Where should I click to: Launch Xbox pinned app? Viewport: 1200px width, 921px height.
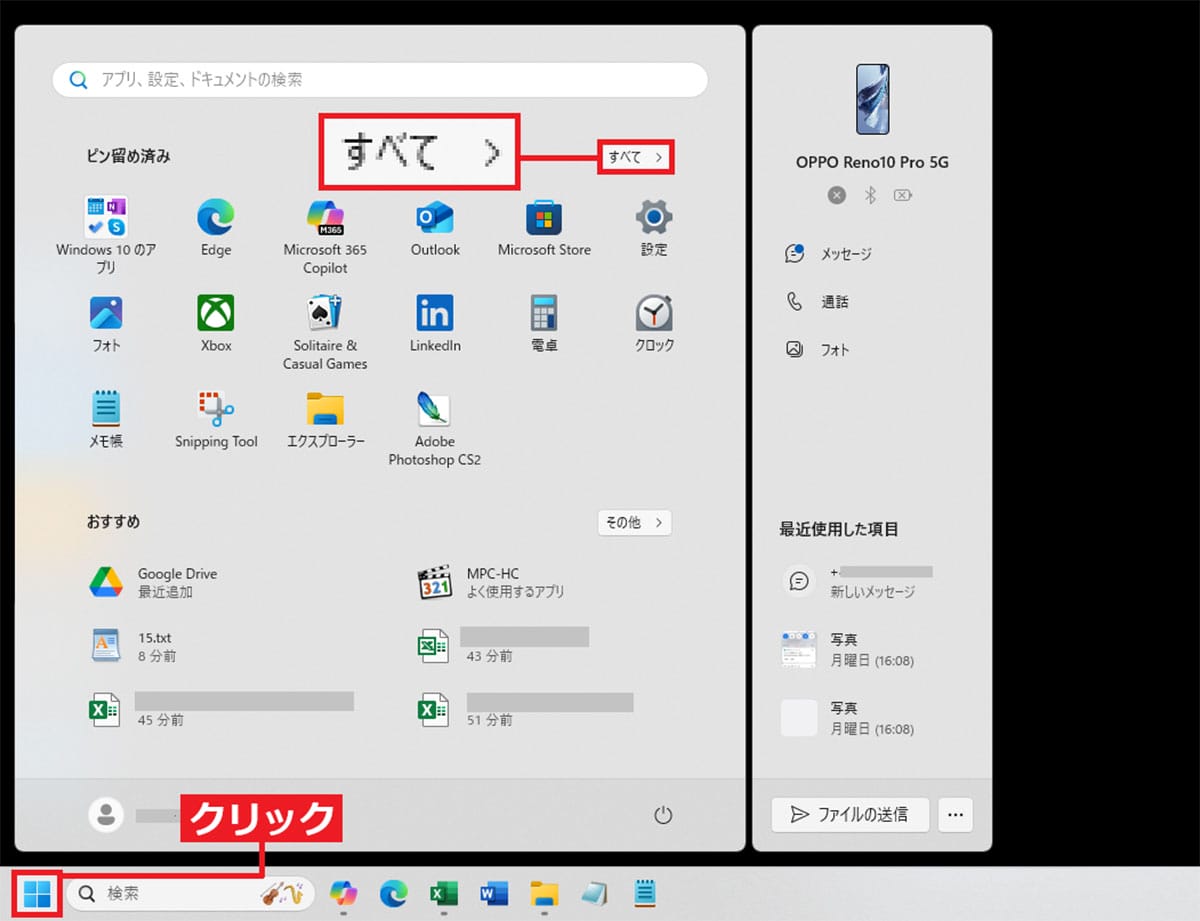coord(216,313)
